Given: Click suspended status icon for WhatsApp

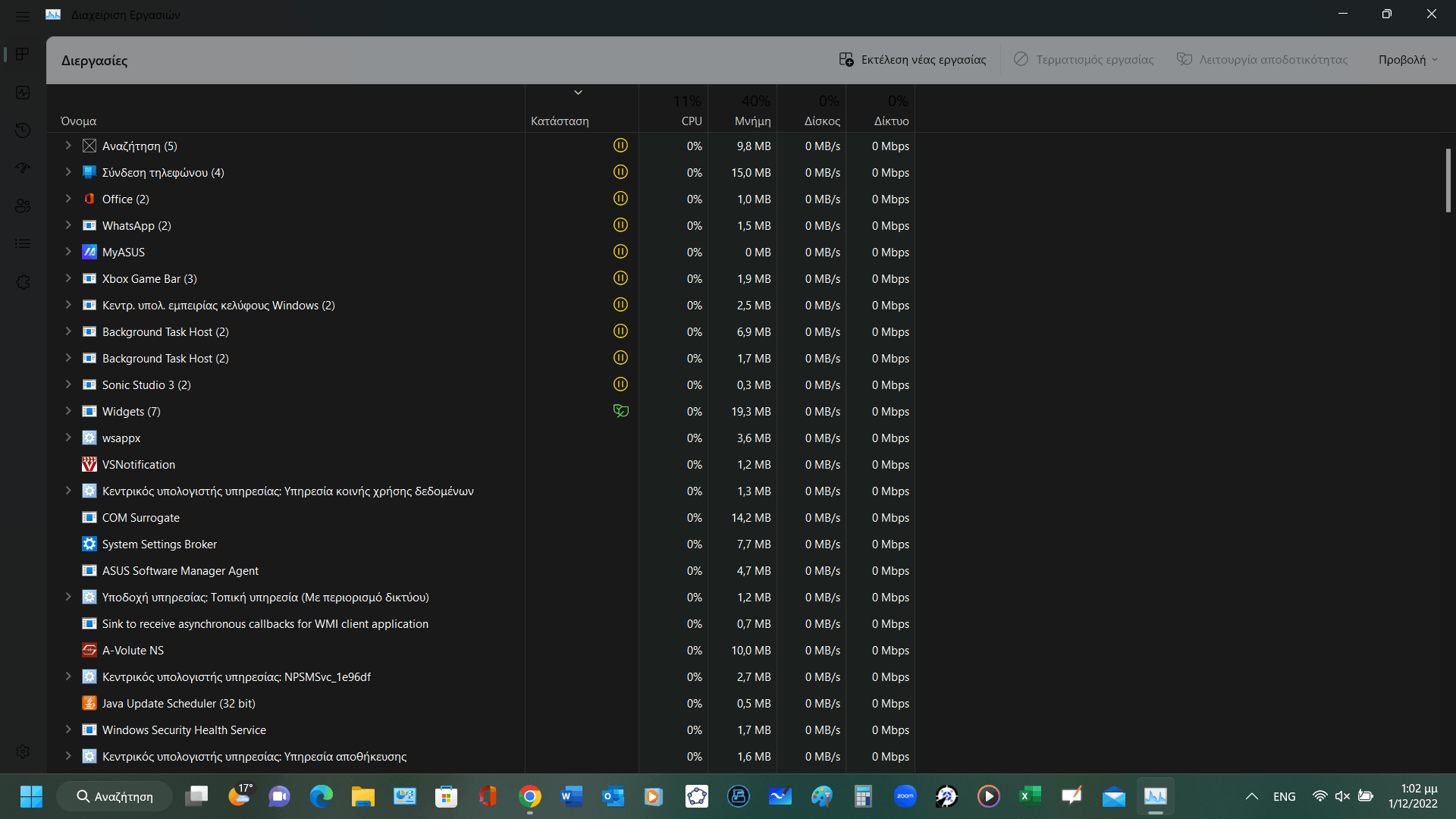Looking at the screenshot, I should pos(620,225).
